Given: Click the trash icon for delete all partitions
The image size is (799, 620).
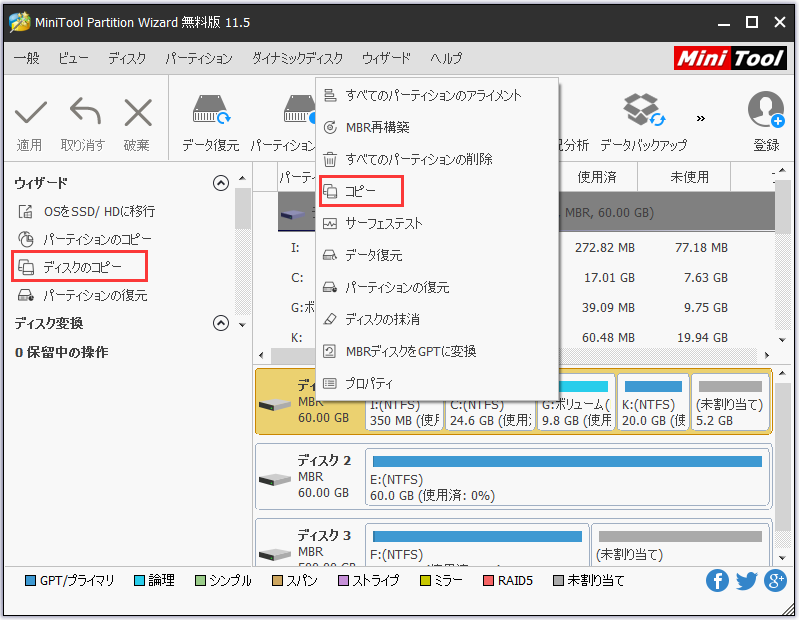Looking at the screenshot, I should click(x=330, y=159).
